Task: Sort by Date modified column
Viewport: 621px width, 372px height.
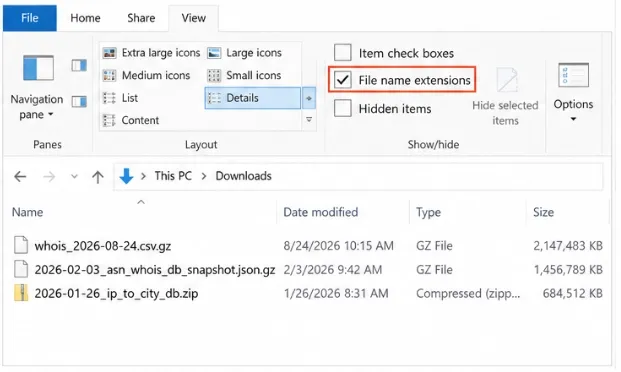Action: [x=320, y=212]
